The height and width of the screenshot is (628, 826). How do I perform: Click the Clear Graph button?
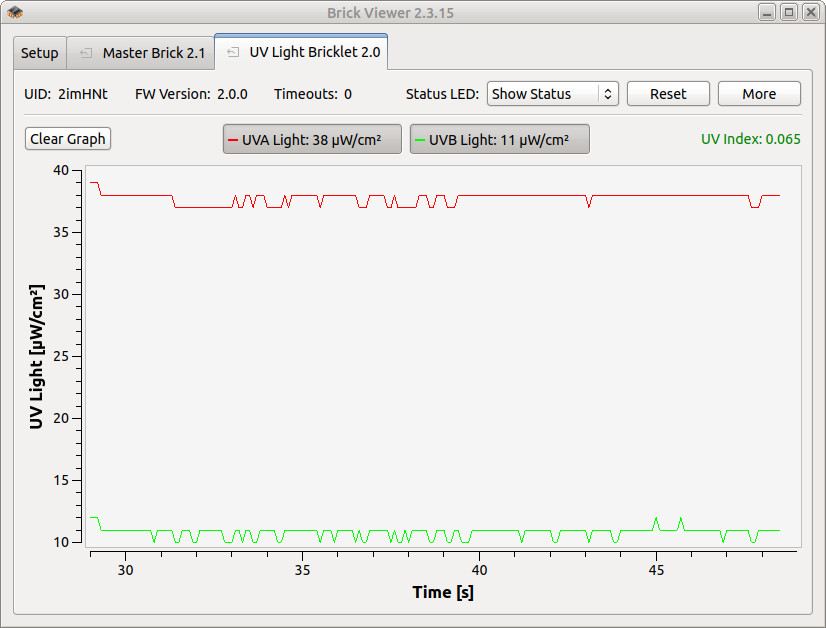point(68,139)
